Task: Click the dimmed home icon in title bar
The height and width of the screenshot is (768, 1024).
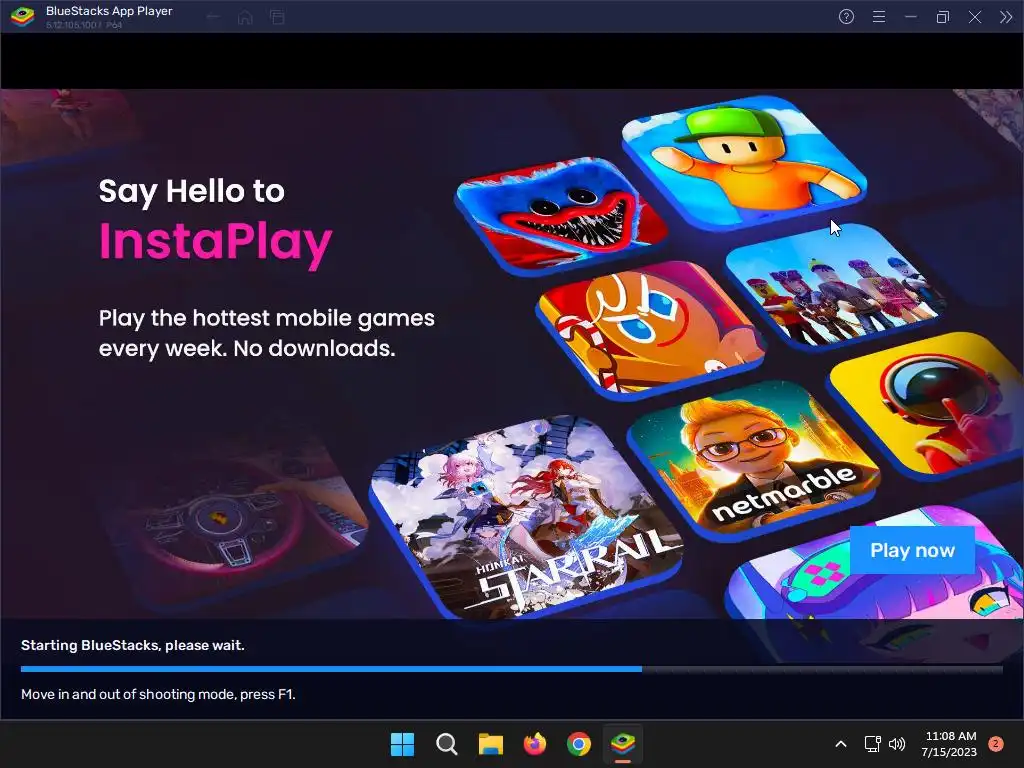Action: click(x=245, y=18)
